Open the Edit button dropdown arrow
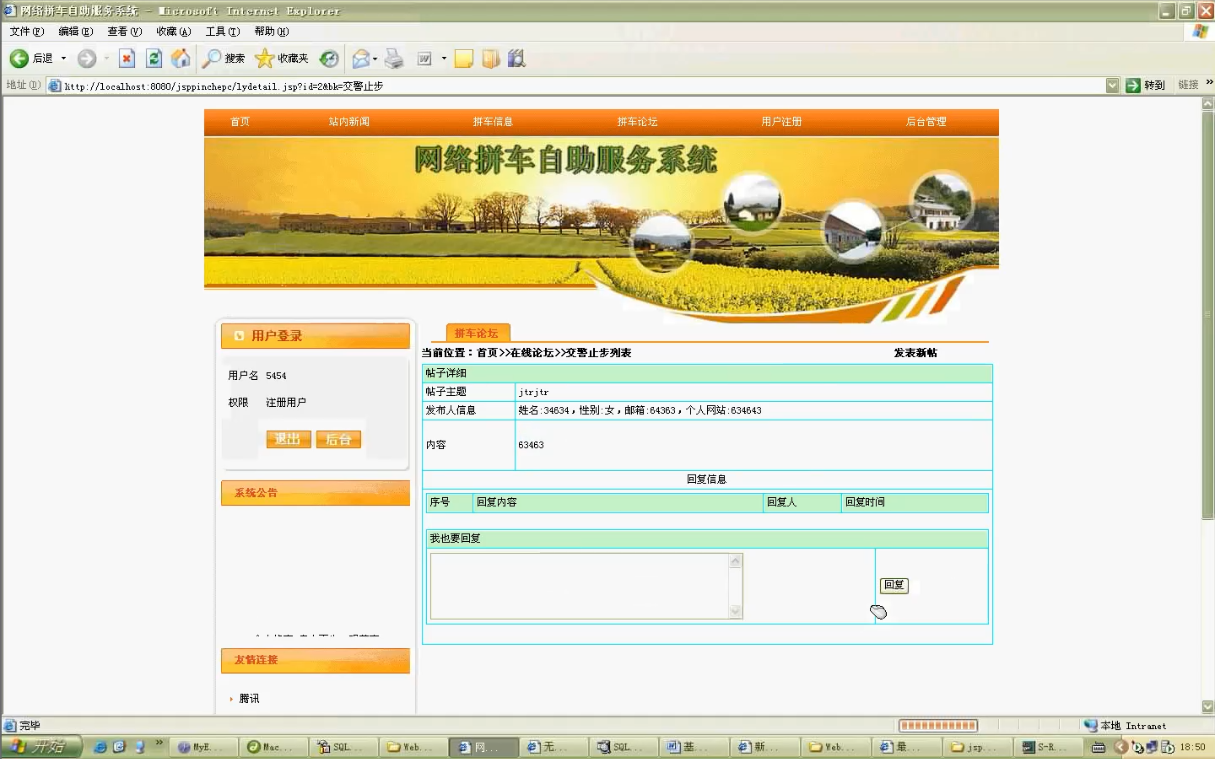 [444, 59]
